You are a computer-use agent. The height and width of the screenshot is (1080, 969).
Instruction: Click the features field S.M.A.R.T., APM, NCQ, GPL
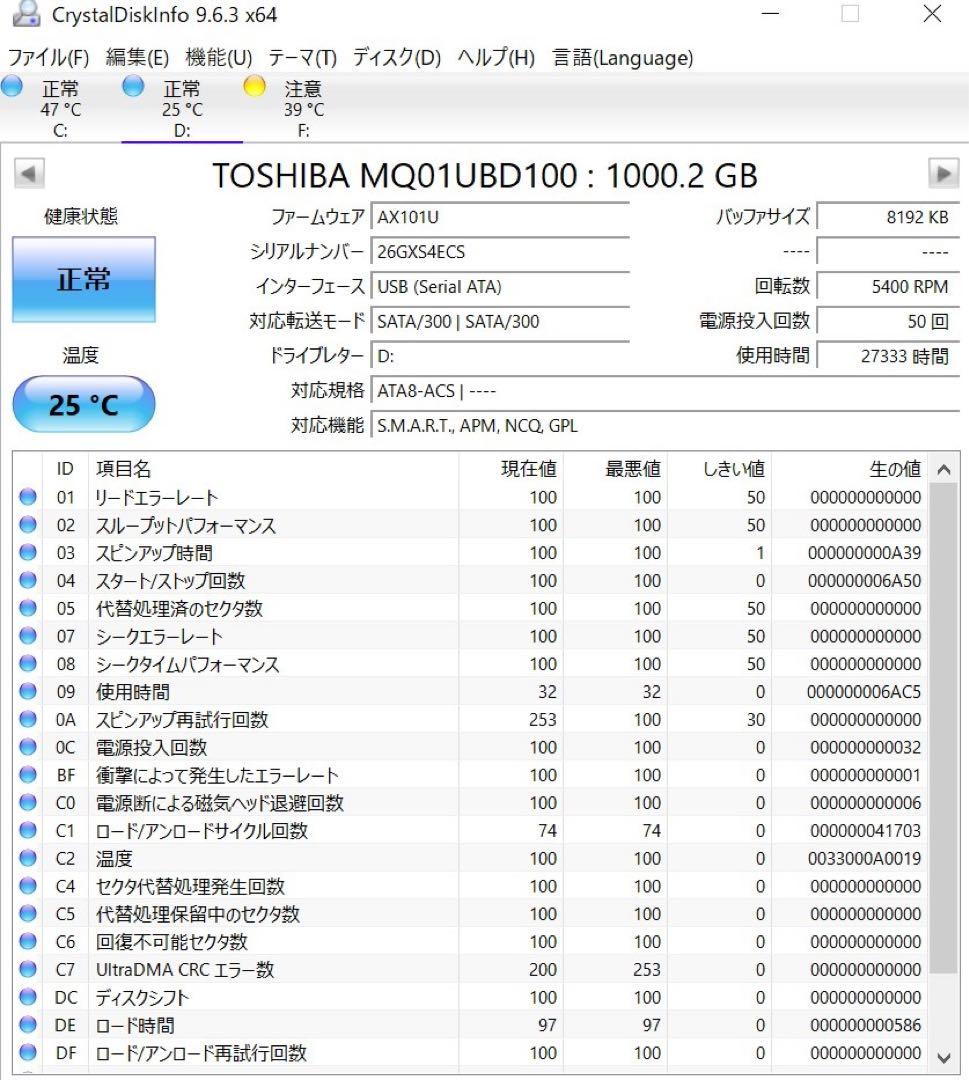coord(665,426)
